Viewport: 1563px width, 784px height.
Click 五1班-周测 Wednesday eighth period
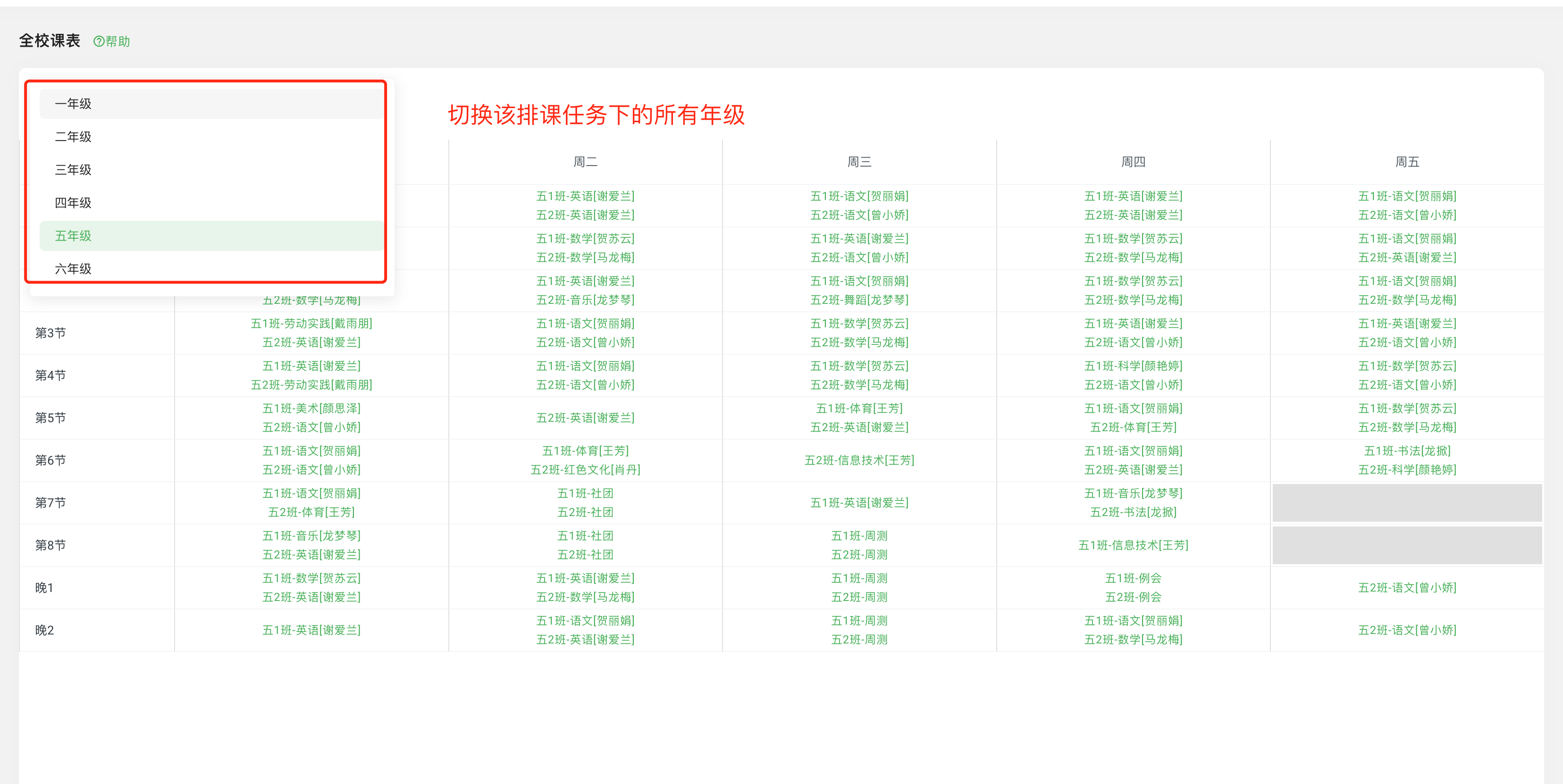coord(858,535)
